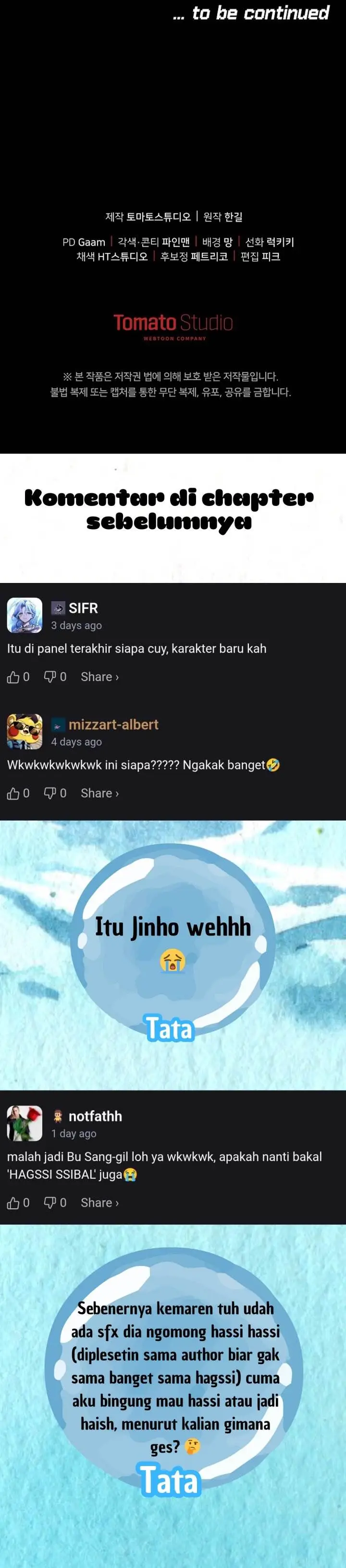Open SIFR's profile avatar
This screenshot has width=346, height=1568.
(x=25, y=615)
